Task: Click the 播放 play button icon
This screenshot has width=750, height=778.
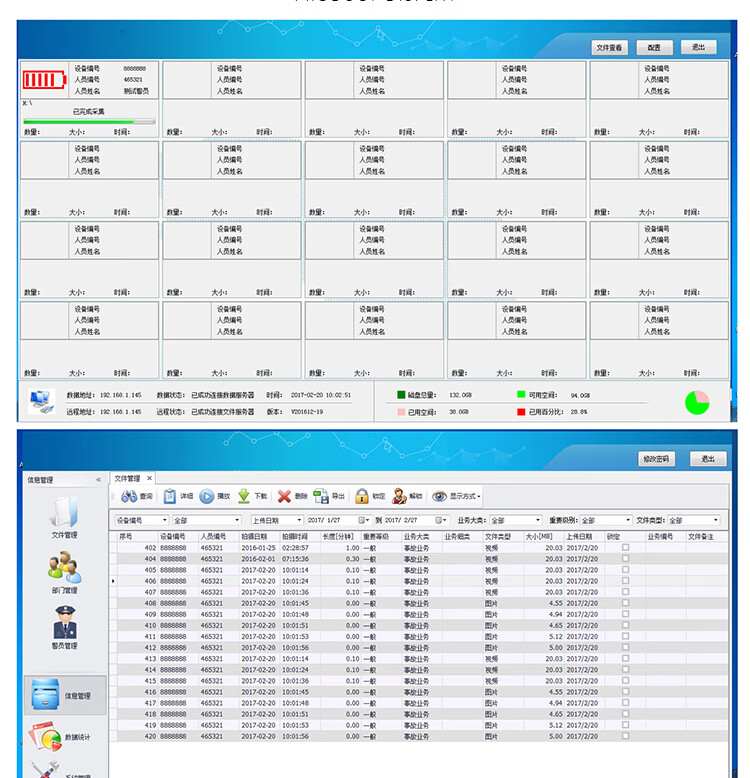Action: coord(206,496)
